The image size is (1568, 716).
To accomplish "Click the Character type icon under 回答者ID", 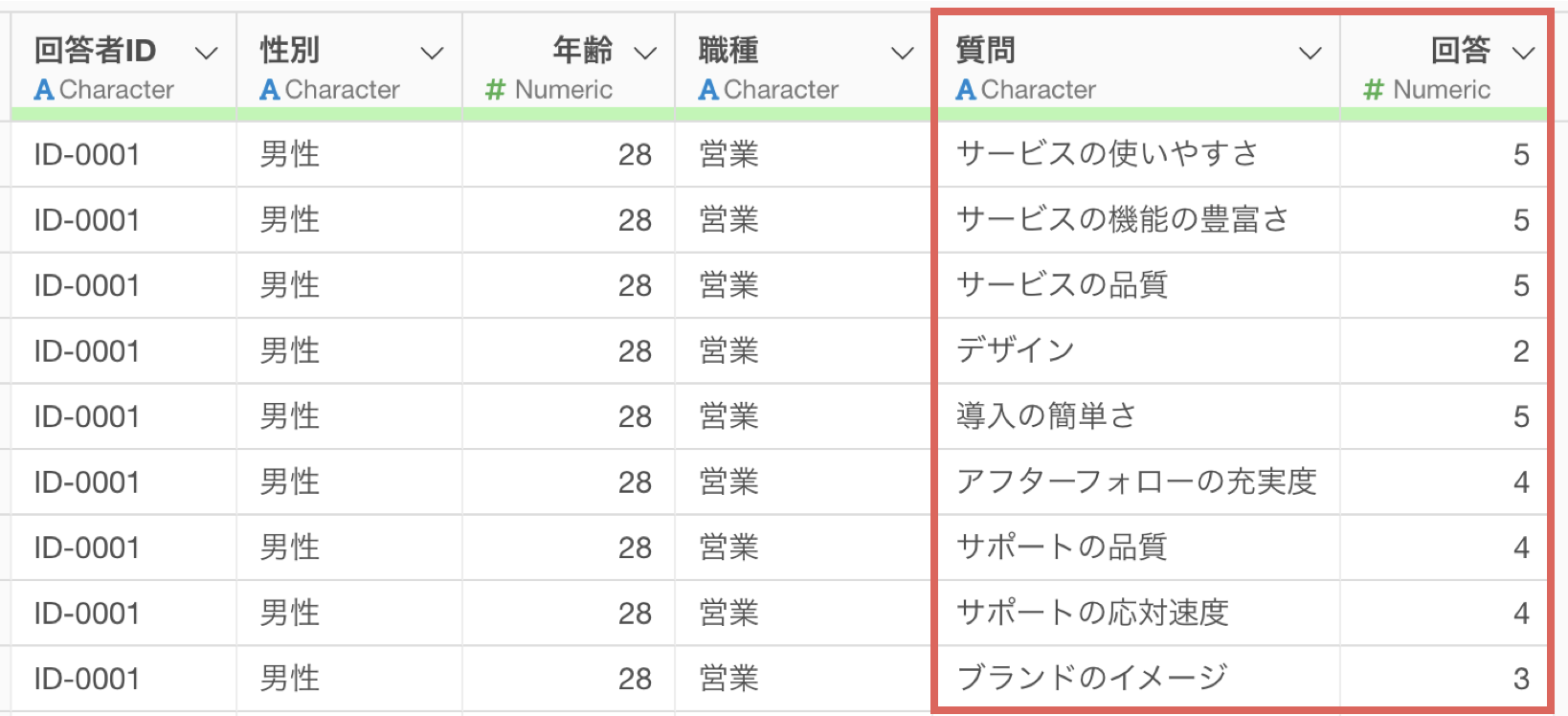I will 44,90.
